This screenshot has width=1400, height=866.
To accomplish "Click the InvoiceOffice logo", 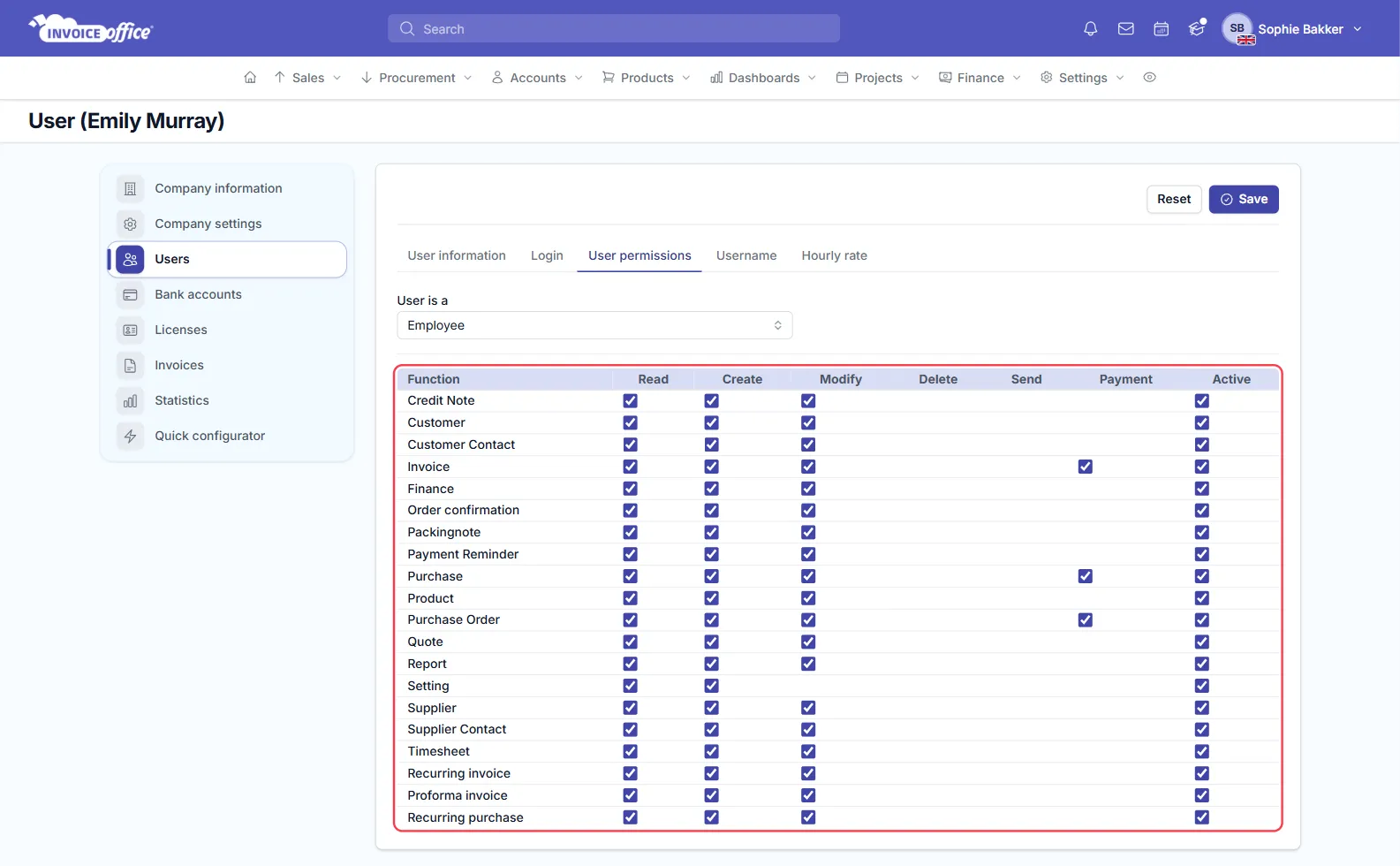I will pos(91,29).
